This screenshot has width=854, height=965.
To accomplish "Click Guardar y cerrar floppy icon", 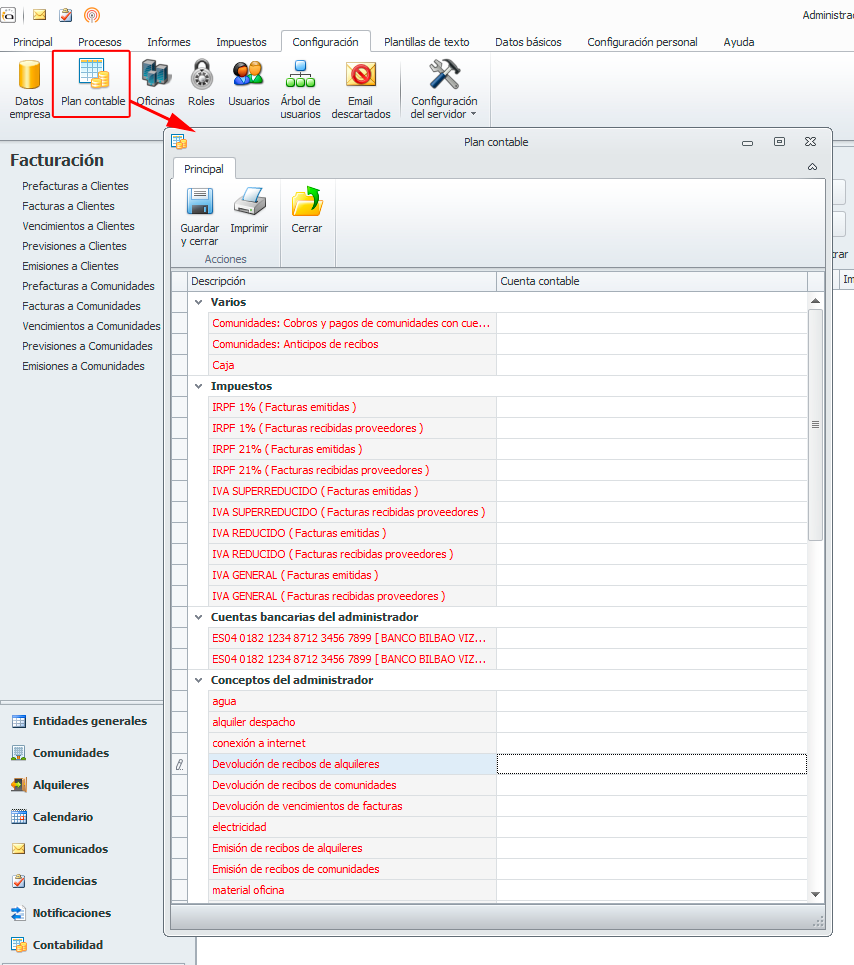I will 200,204.
